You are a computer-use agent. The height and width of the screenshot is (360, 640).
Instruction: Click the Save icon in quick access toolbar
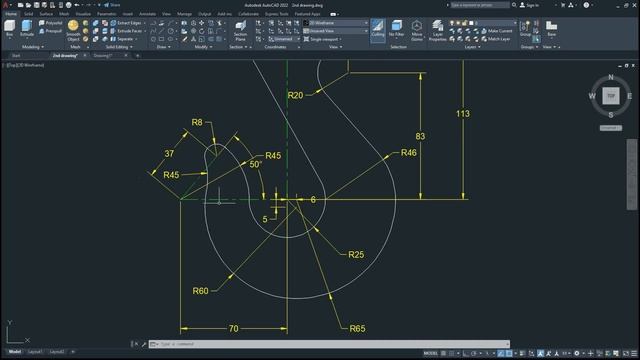click(x=37, y=5)
